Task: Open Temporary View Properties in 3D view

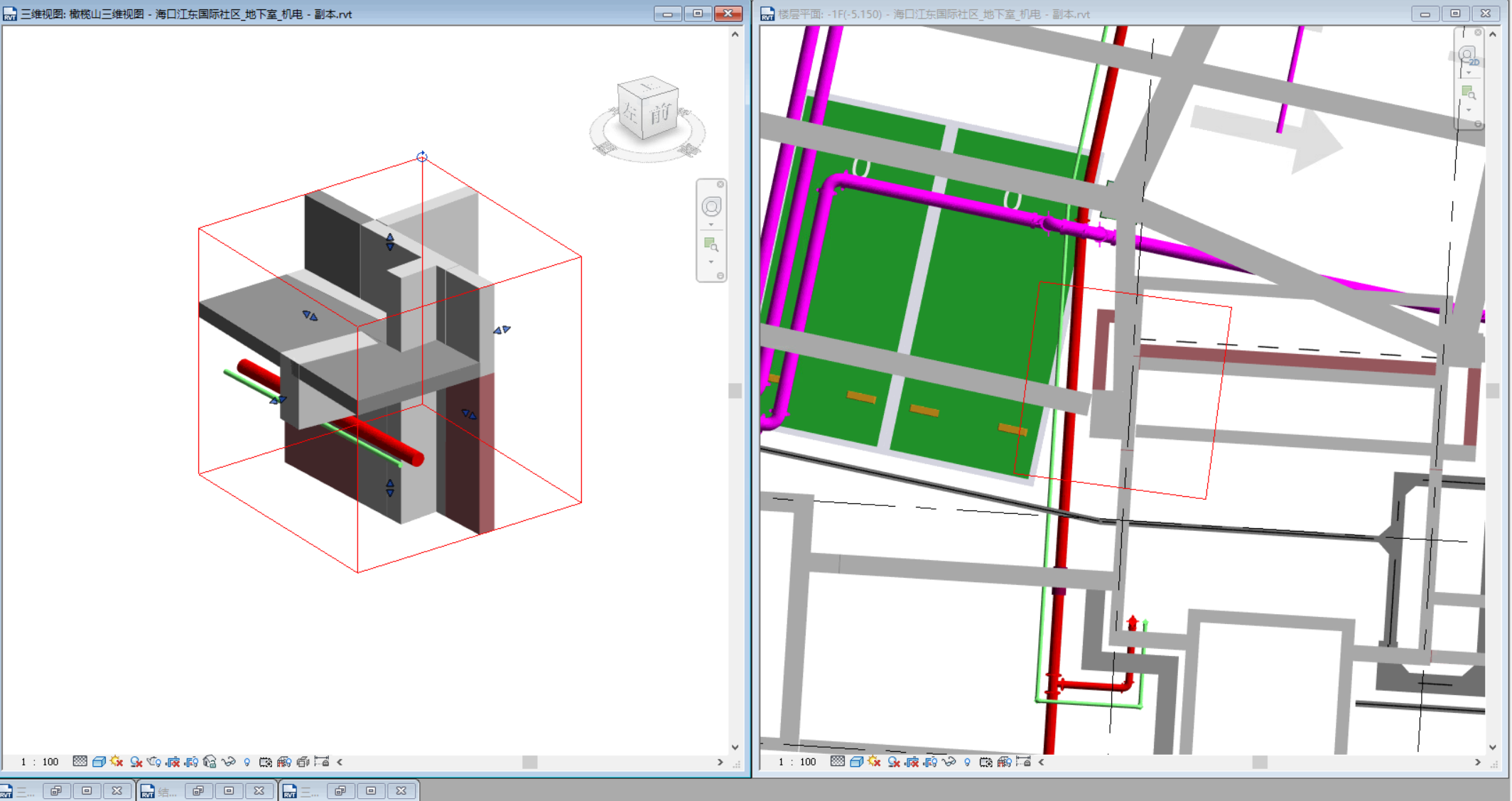Action: point(265,762)
